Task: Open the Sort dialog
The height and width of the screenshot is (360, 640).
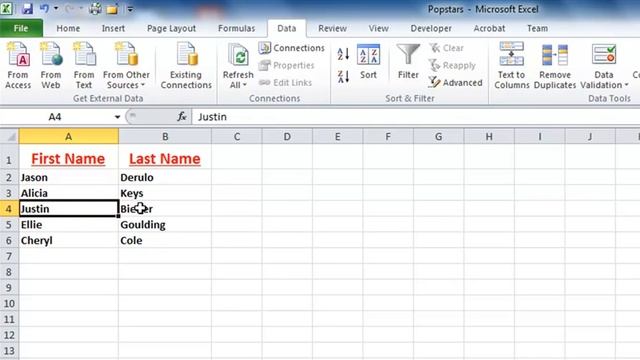Action: [368, 61]
